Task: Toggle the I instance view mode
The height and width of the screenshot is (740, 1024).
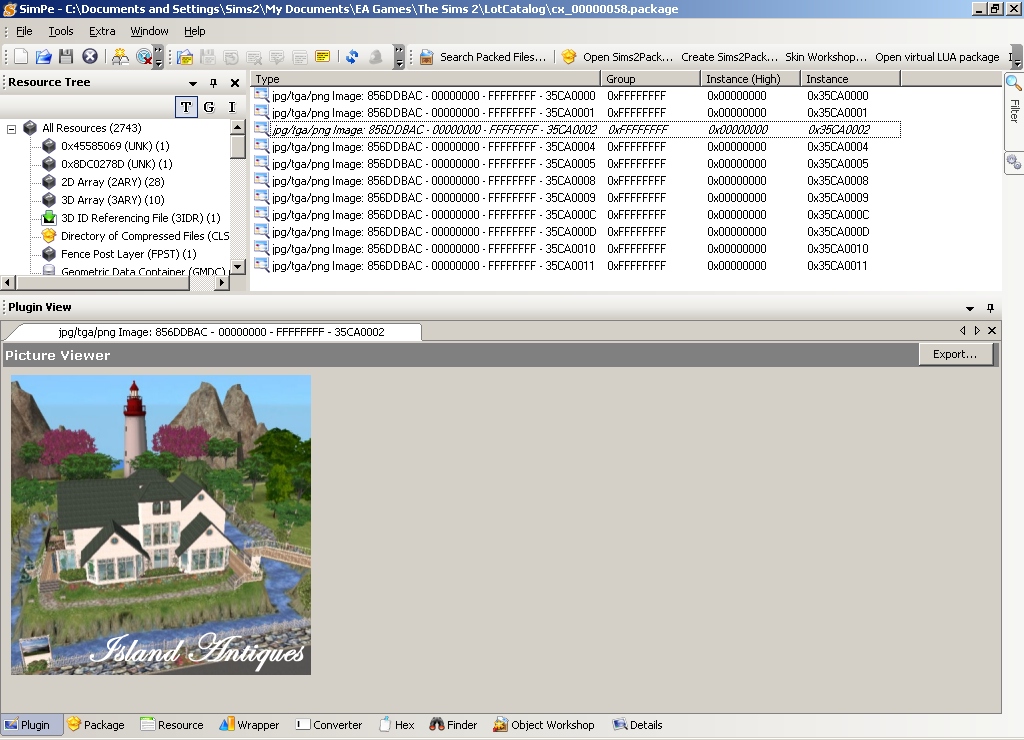Action: point(232,107)
